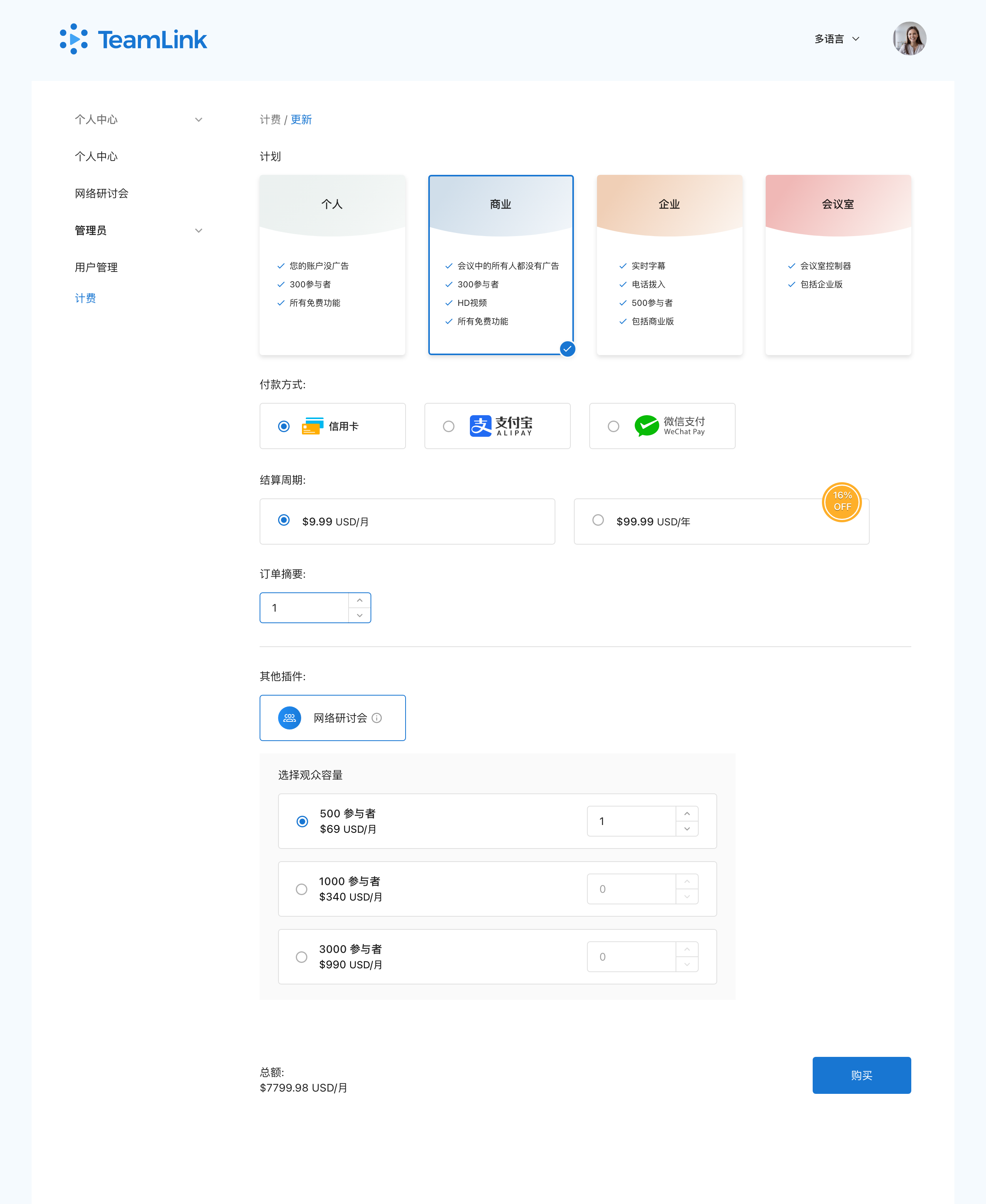Open the 多语言 language dropdown
Image resolution: width=986 pixels, height=1204 pixels.
[x=837, y=39]
